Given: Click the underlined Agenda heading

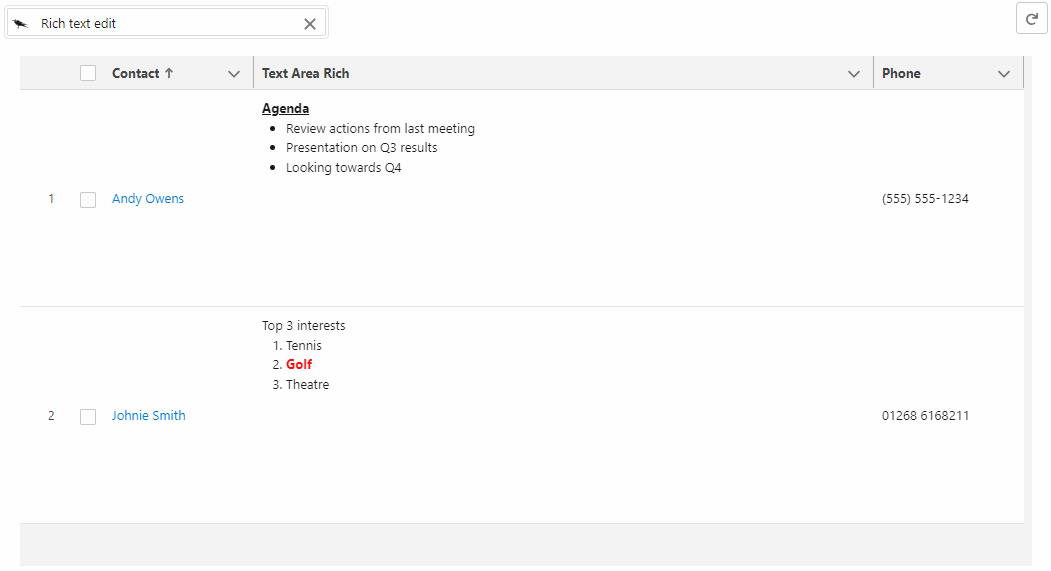Looking at the screenshot, I should 286,109.
